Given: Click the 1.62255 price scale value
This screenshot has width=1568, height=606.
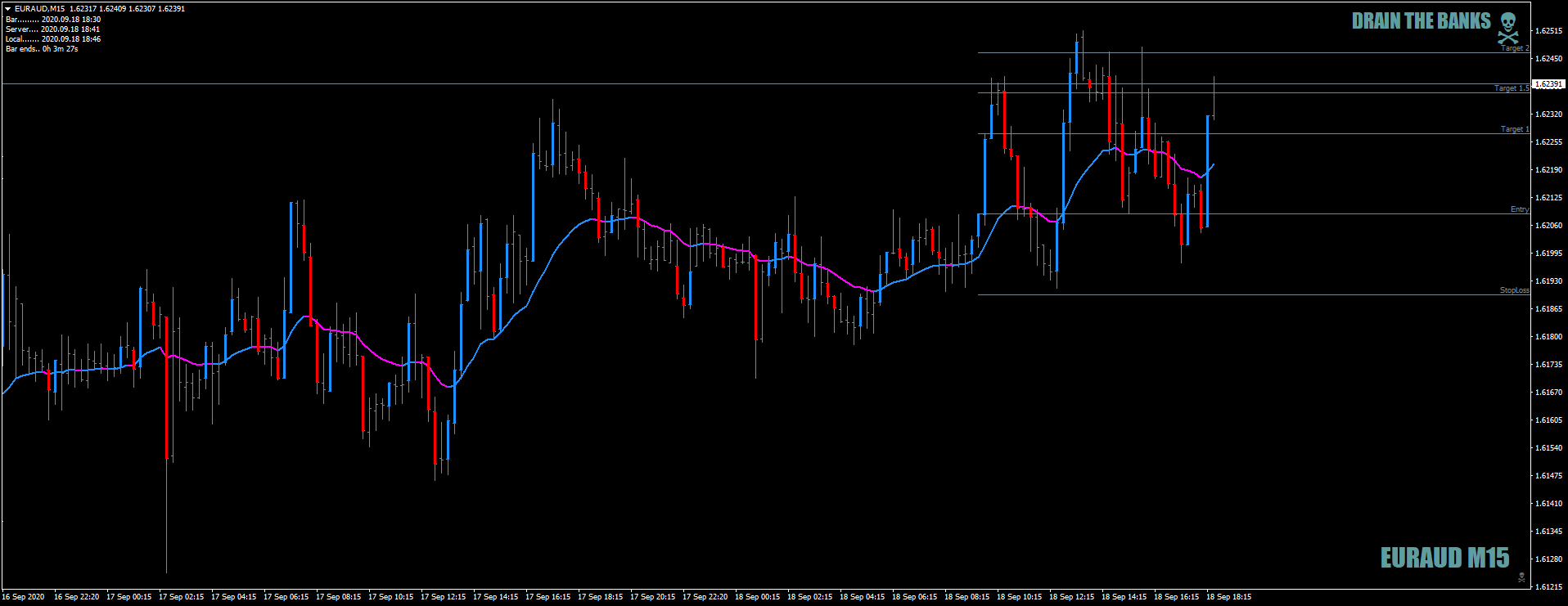Looking at the screenshot, I should [x=1548, y=142].
